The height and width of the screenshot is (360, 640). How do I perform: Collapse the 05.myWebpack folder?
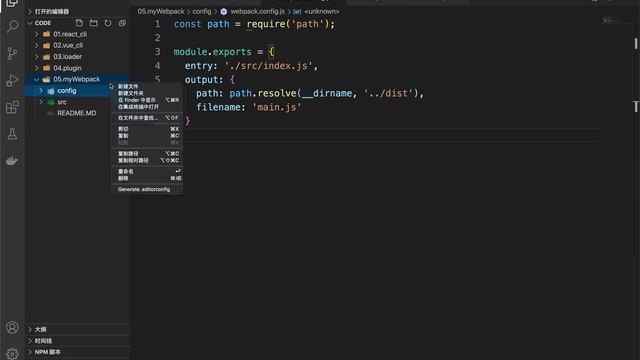pyautogui.click(x=37, y=79)
